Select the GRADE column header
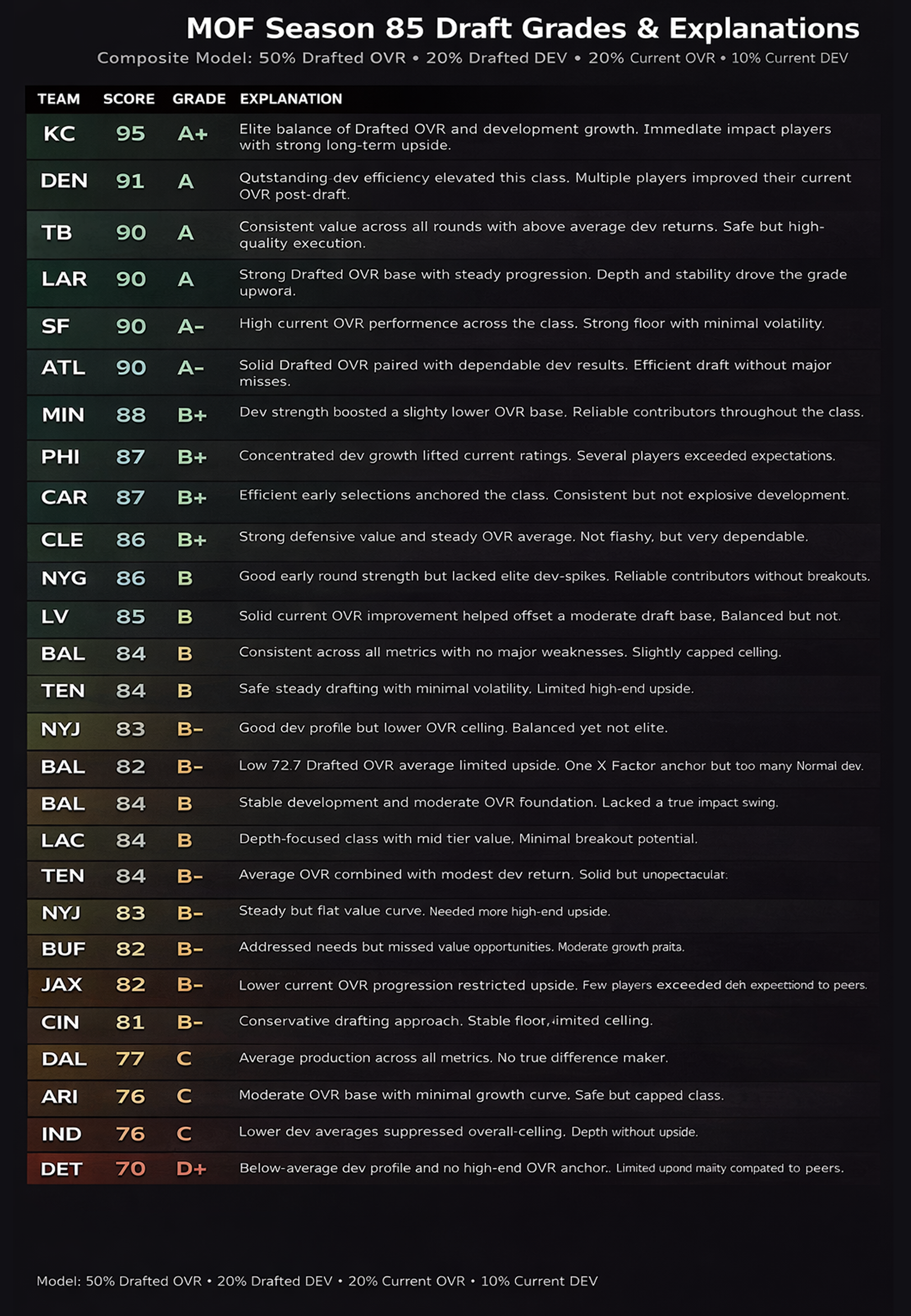 coord(198,99)
